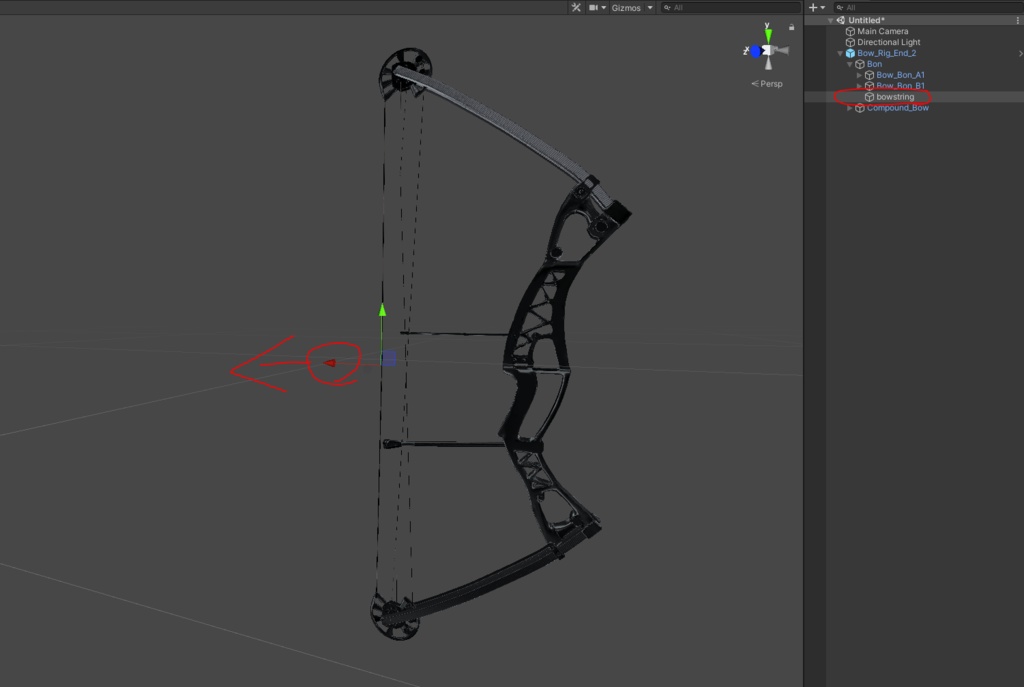Select the Bon object in hierarchy
Viewport: 1024px width, 687px height.
875,64
